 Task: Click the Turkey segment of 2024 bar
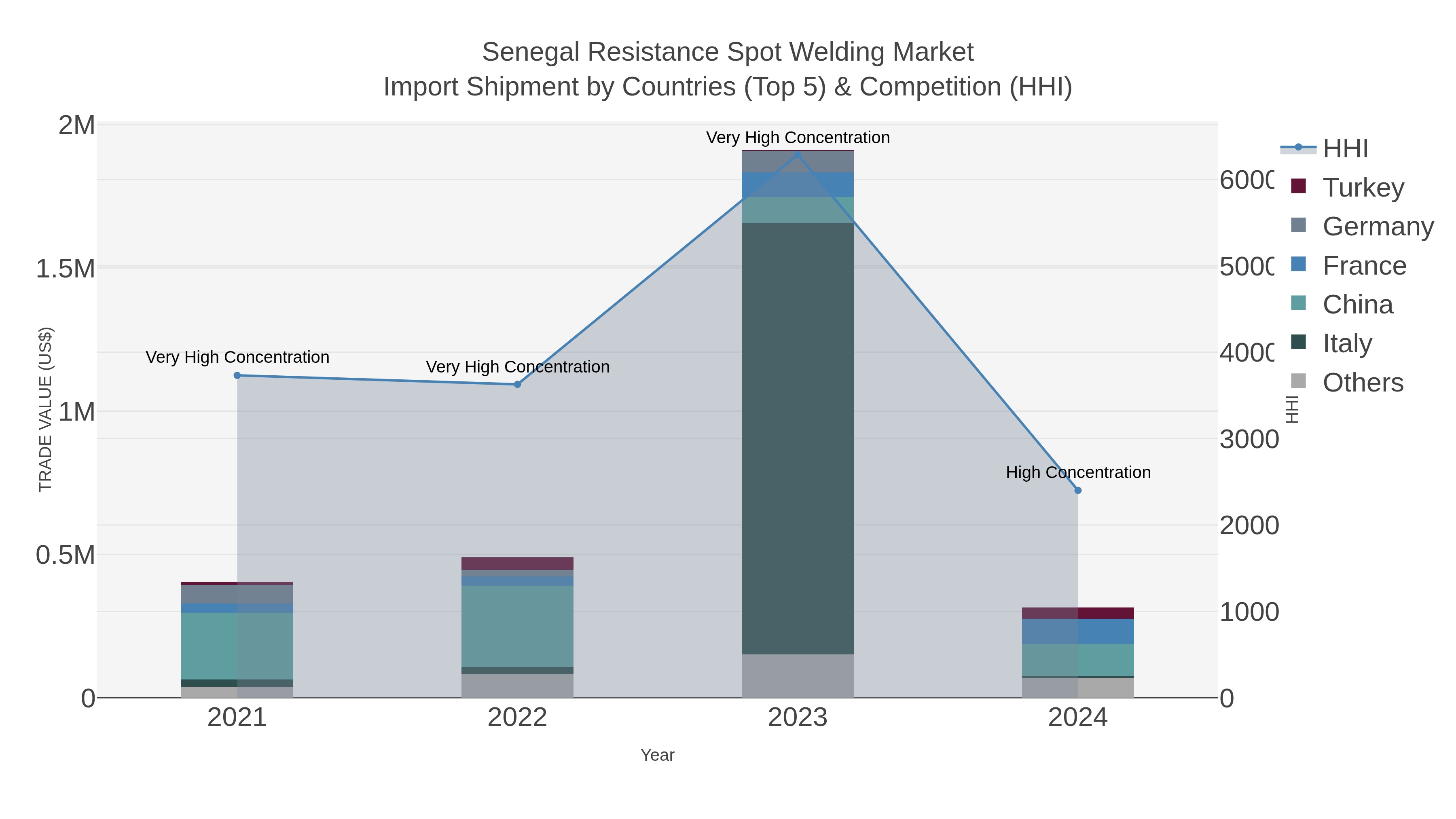click(1078, 613)
